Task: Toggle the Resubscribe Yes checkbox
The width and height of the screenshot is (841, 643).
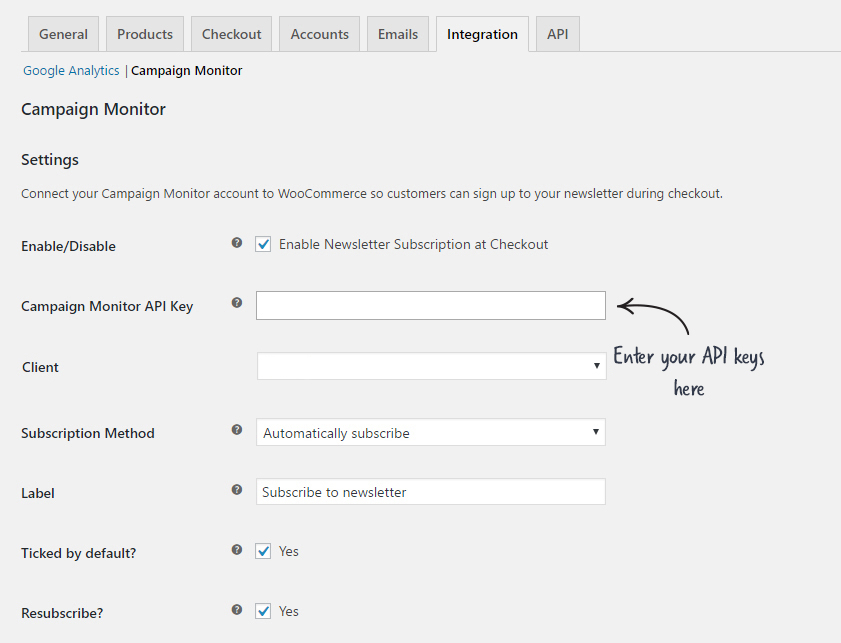Action: pos(263,611)
